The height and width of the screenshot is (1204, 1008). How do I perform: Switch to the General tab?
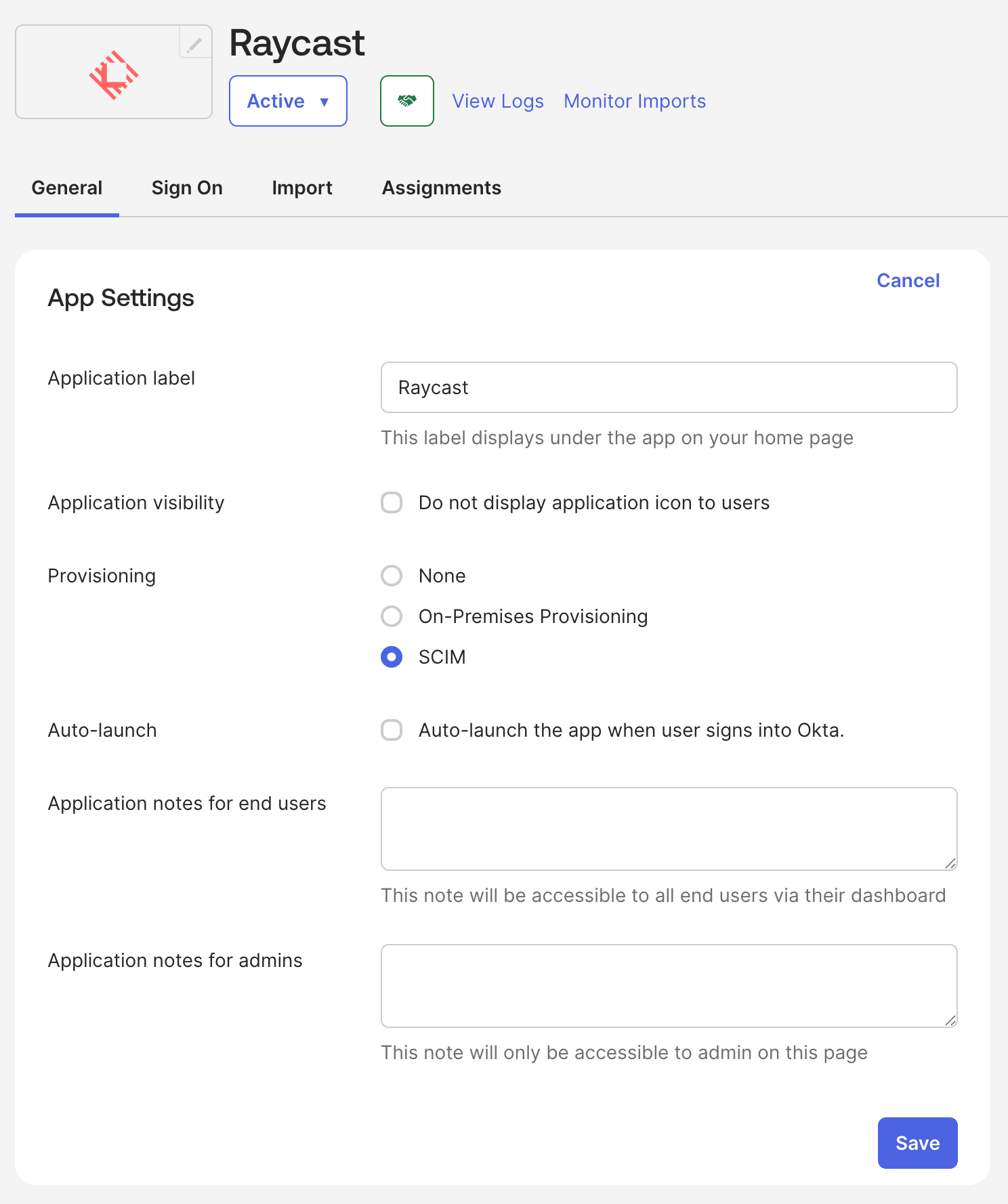click(x=67, y=188)
